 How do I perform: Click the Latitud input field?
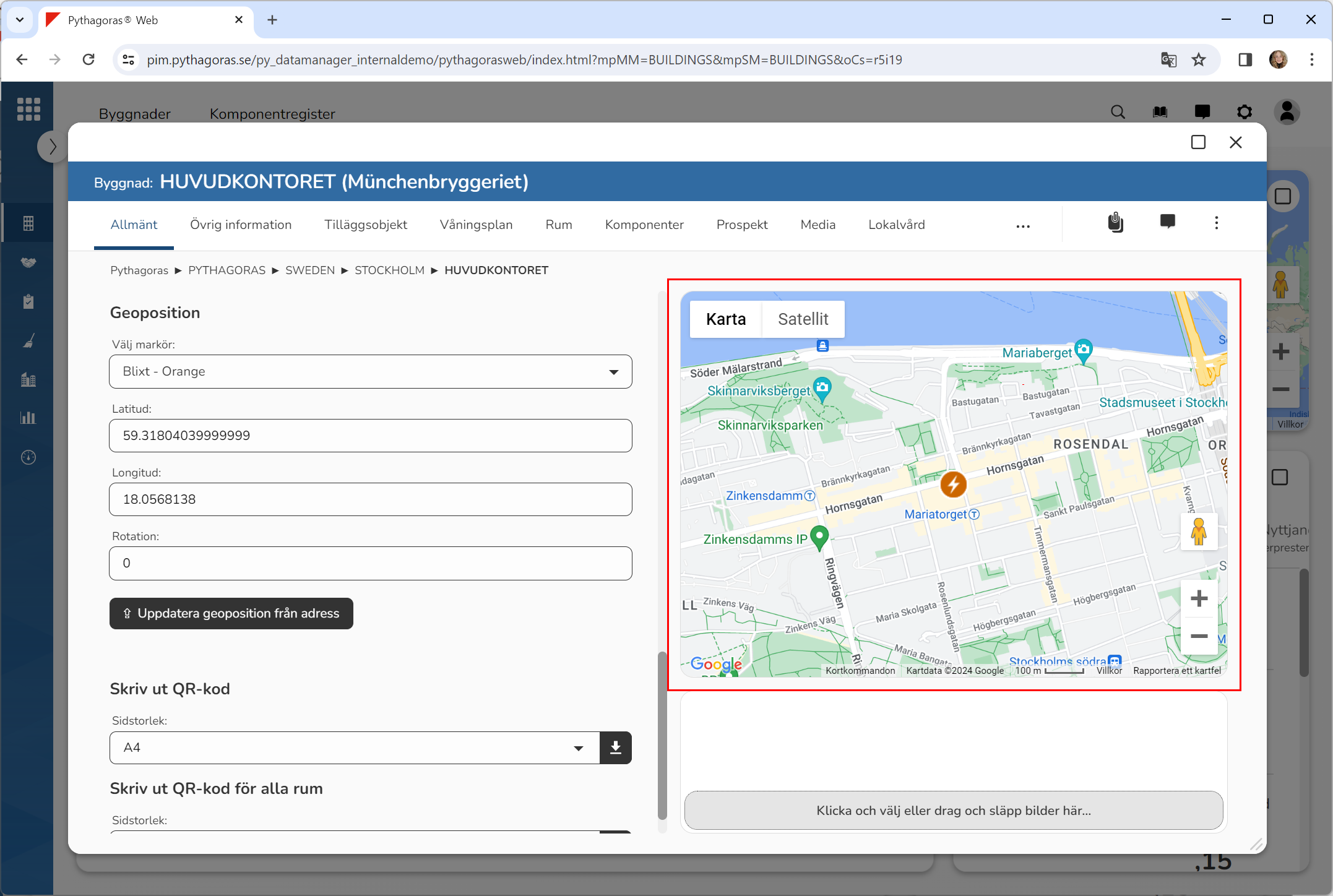click(x=370, y=436)
